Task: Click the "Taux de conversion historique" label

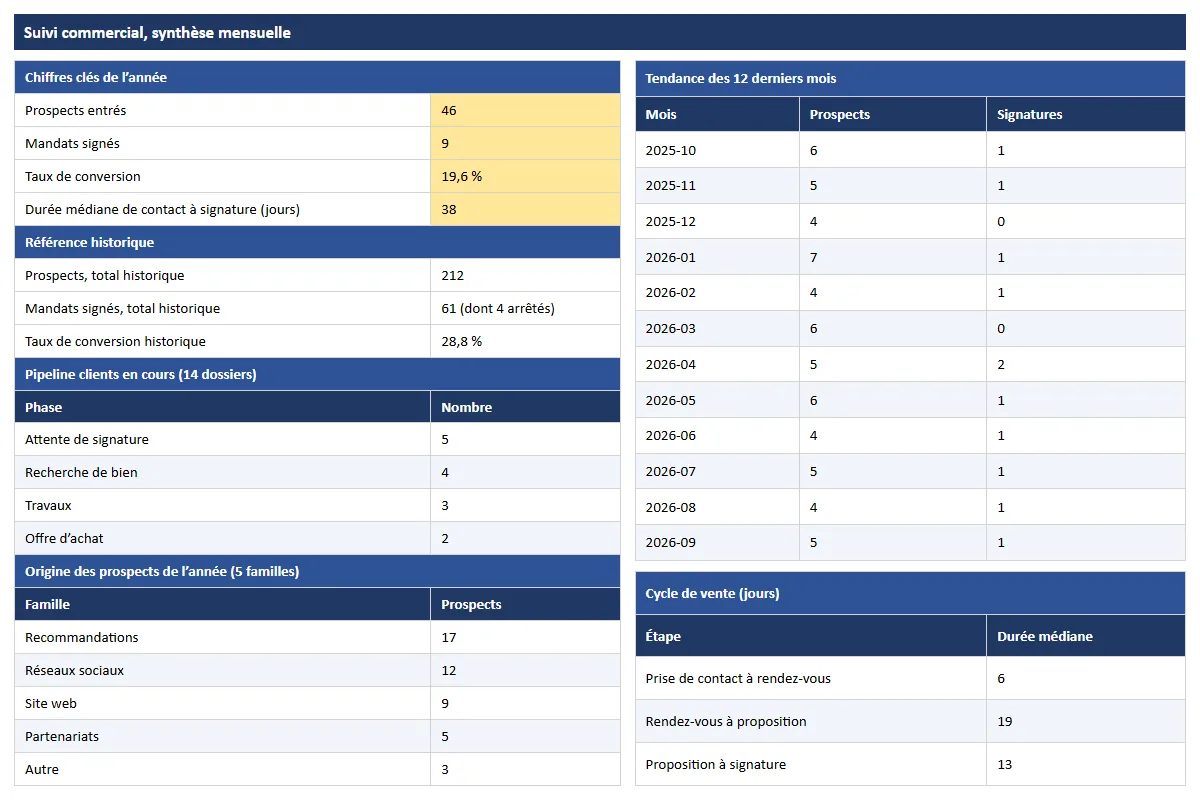Action: click(x=115, y=341)
